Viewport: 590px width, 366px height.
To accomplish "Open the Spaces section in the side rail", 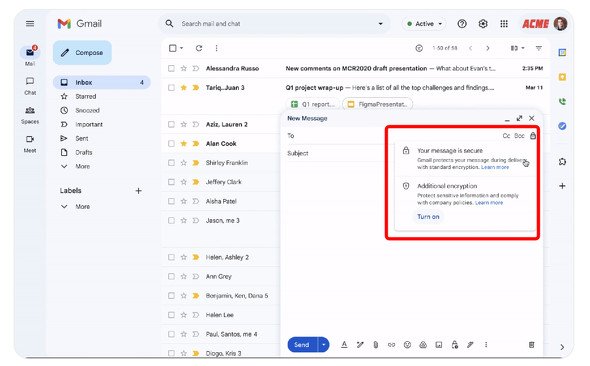I will pos(30,115).
